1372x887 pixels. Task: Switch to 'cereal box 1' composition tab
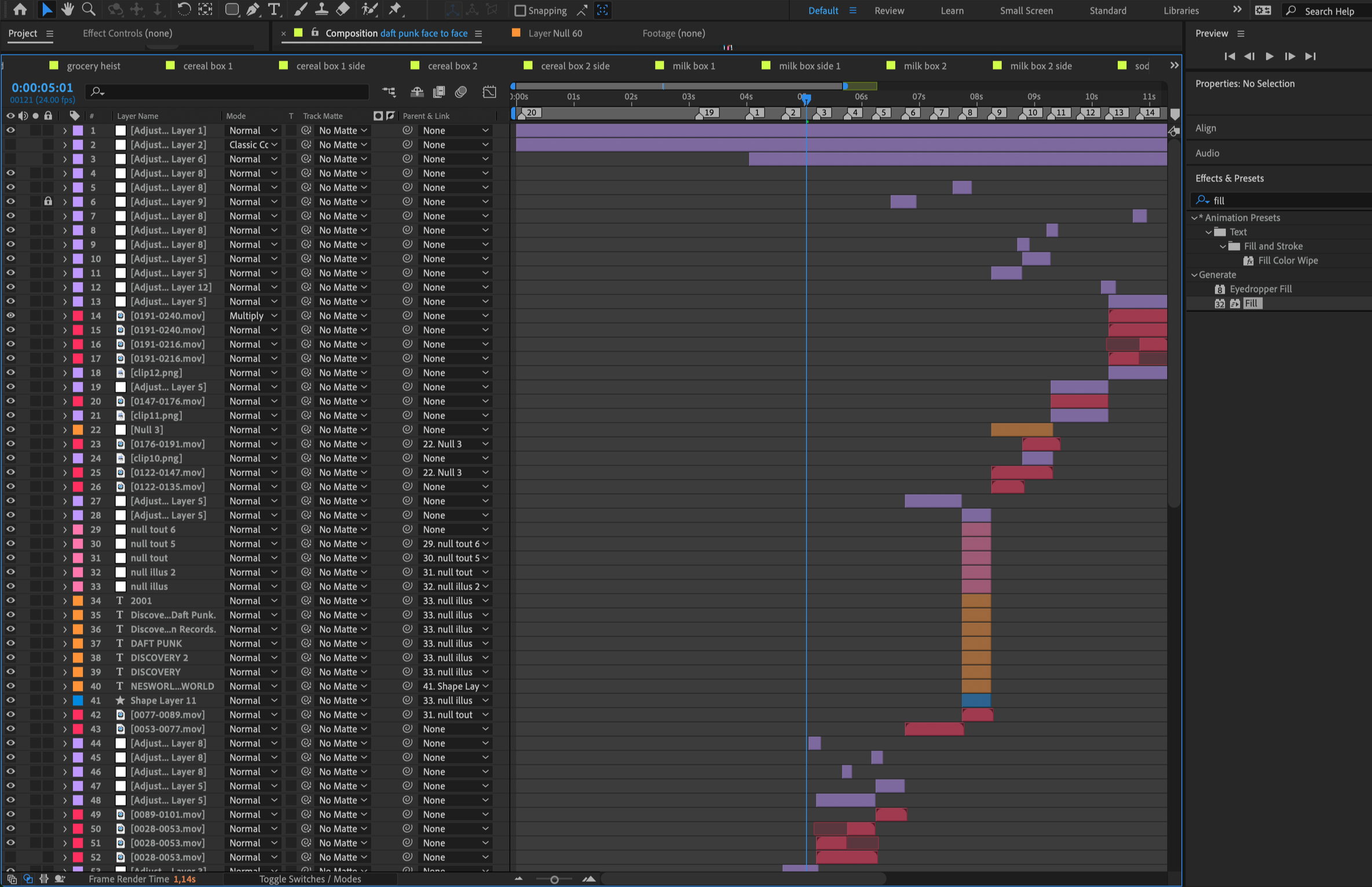pos(207,66)
